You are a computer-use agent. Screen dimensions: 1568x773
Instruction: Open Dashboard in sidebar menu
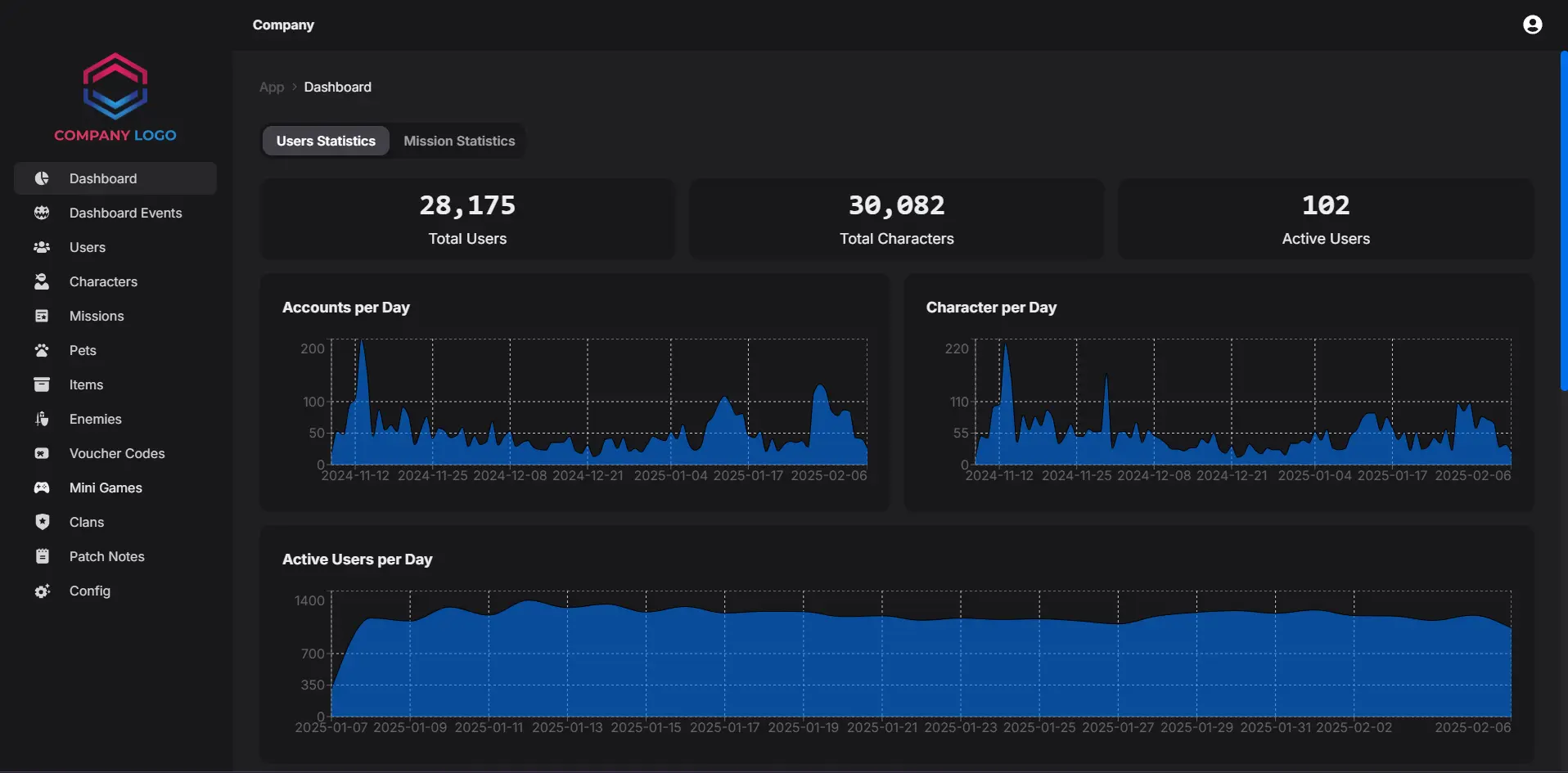pyautogui.click(x=115, y=178)
